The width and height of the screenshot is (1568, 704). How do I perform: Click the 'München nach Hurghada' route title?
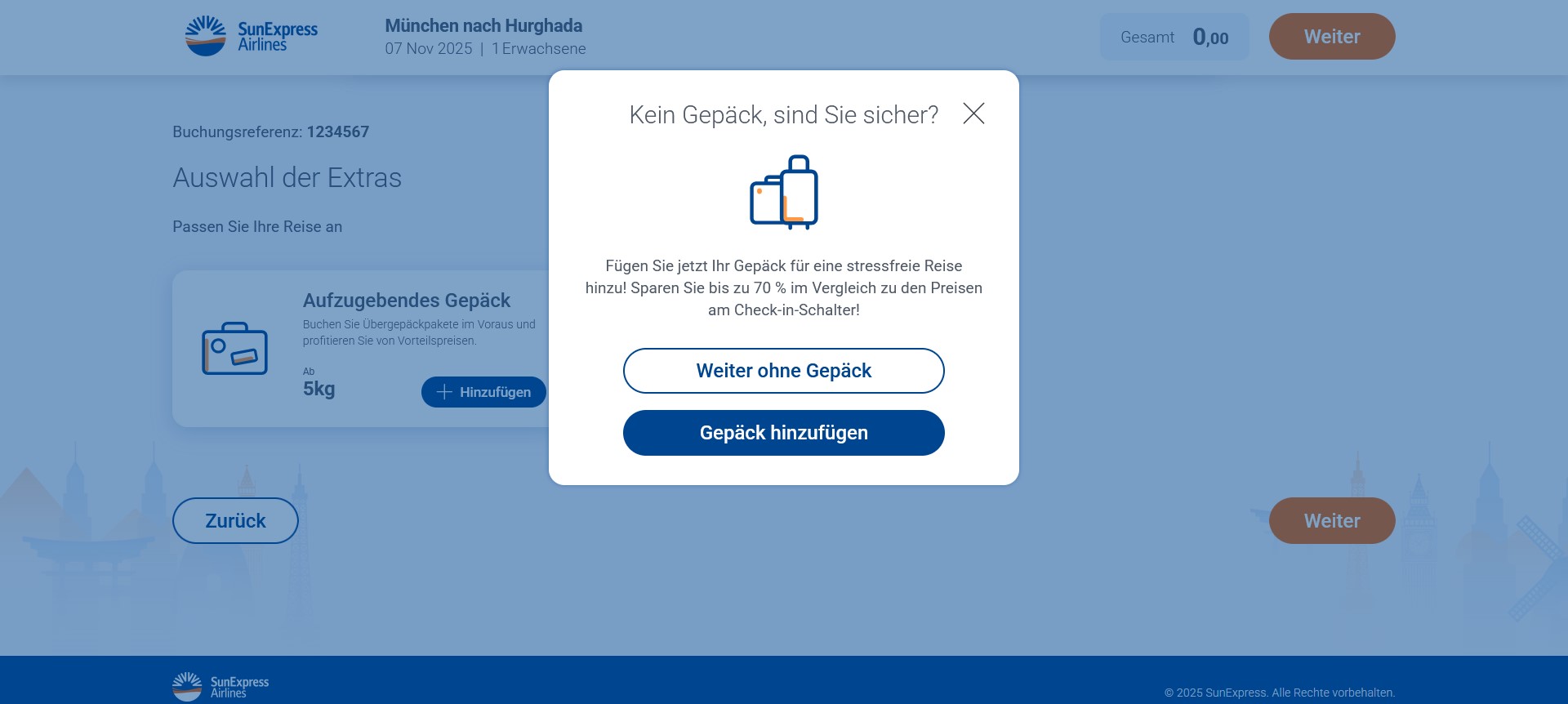coord(483,26)
